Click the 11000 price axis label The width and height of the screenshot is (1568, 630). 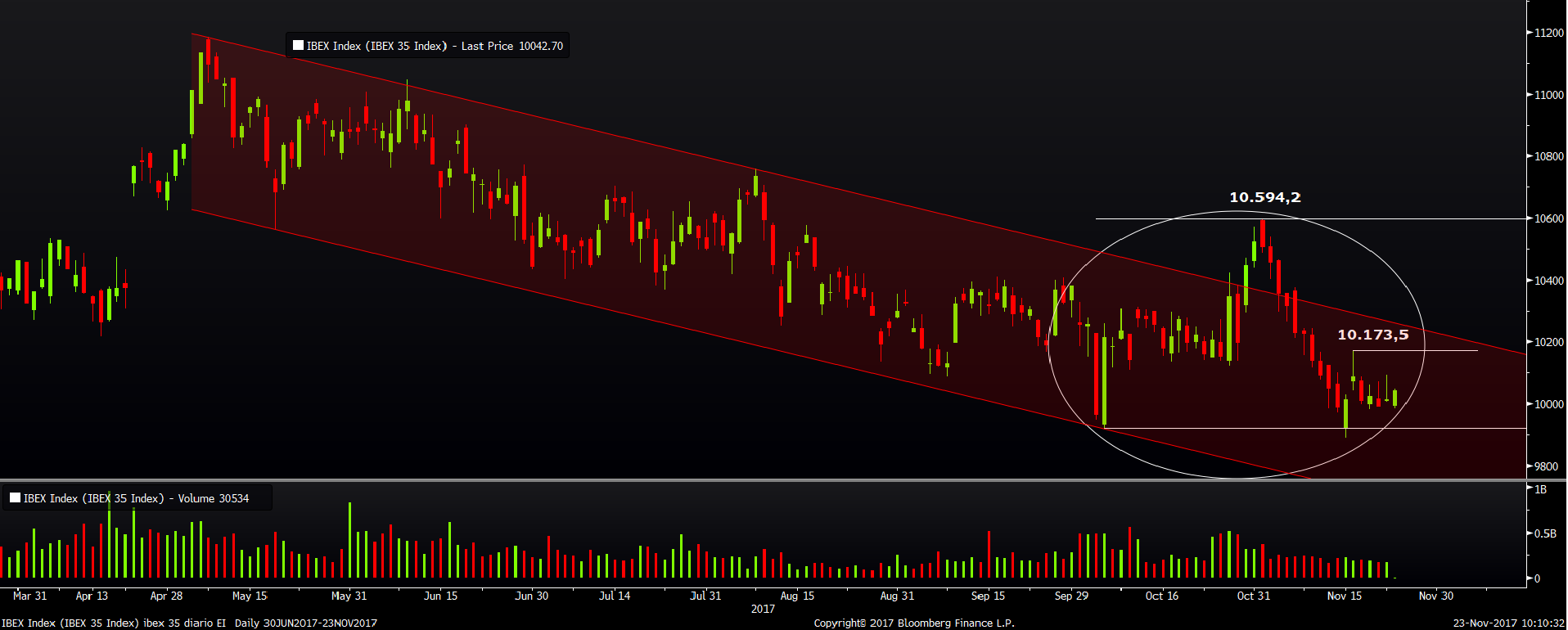[x=1549, y=95]
